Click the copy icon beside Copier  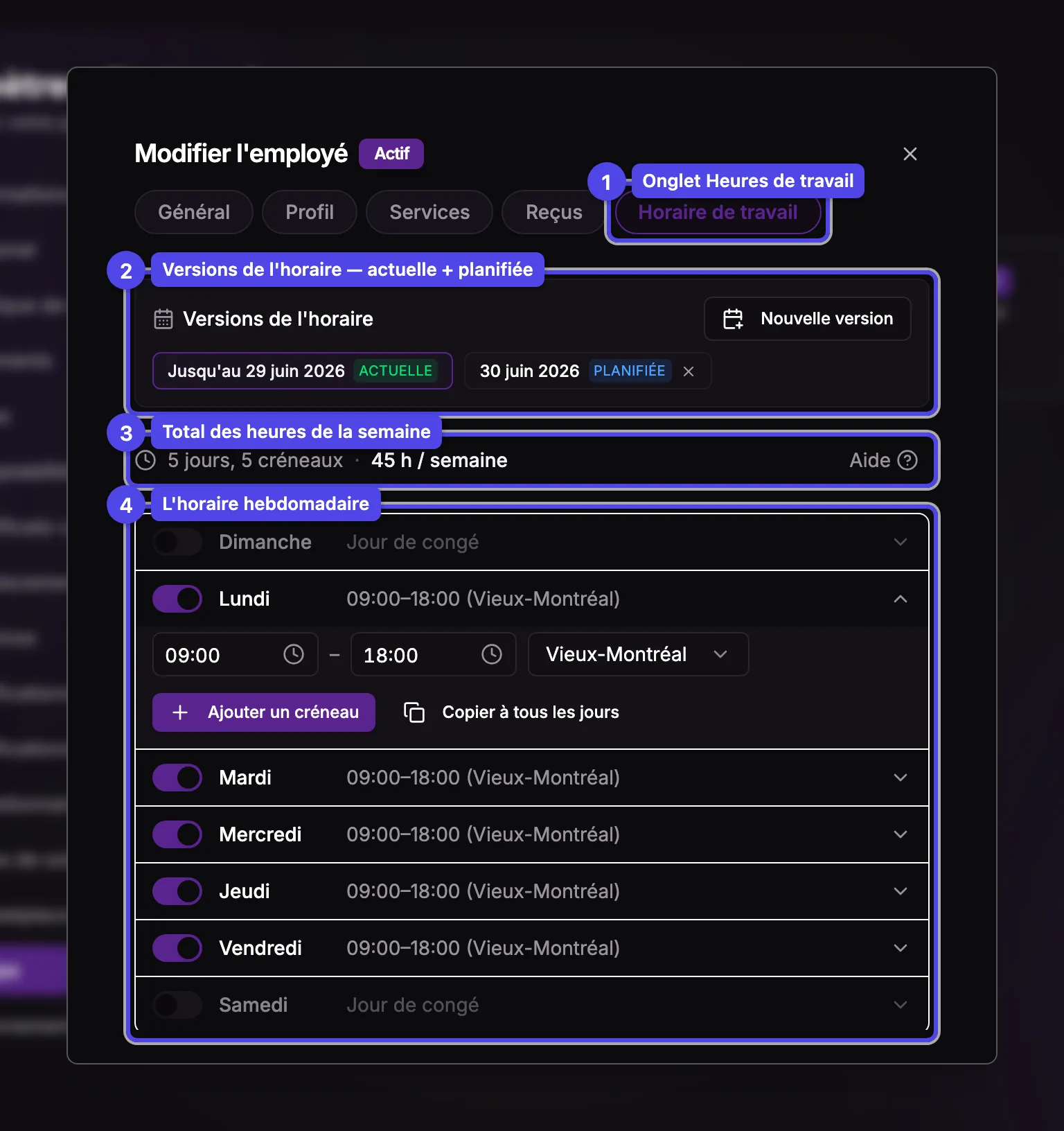coord(414,712)
